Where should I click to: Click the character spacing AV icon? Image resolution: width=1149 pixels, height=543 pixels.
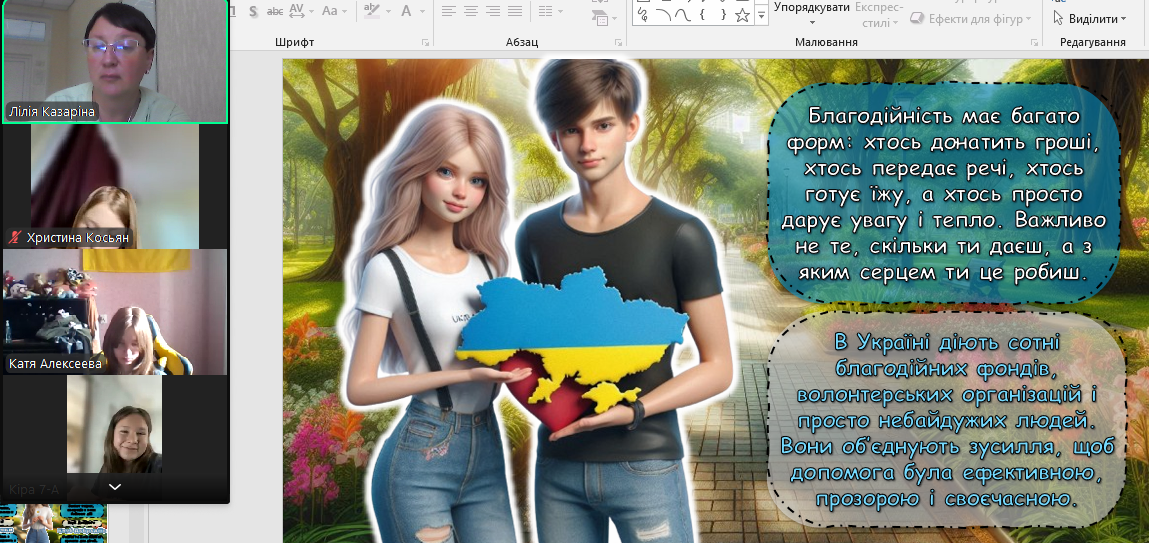[297, 12]
